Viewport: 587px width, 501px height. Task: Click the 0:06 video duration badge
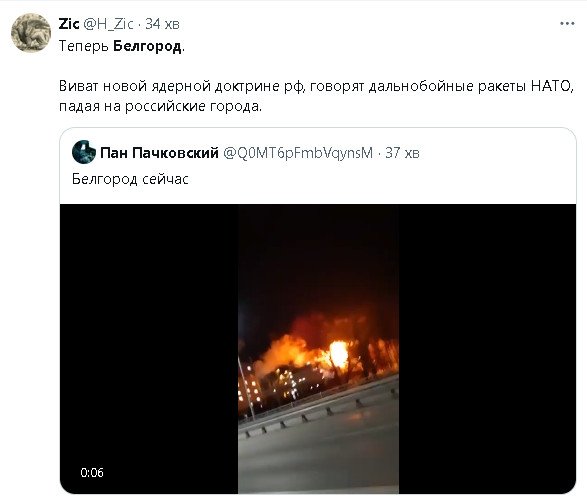tap(92, 472)
